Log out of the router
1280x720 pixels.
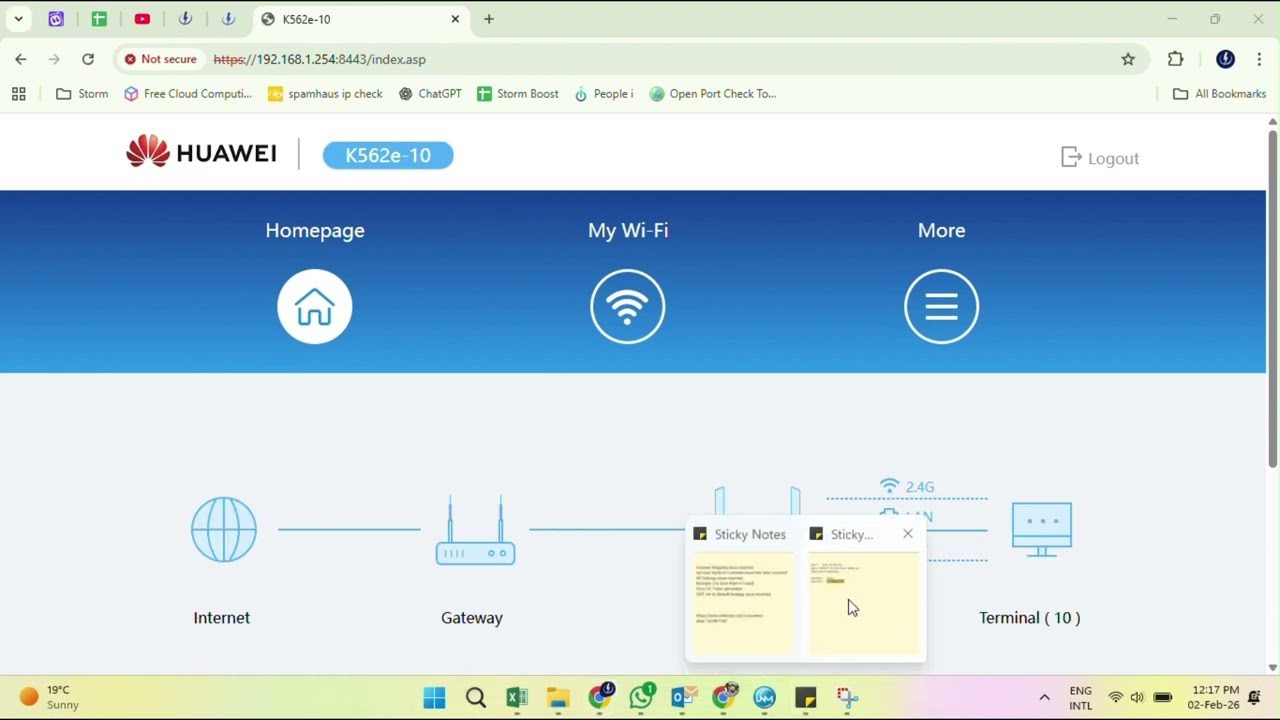pyautogui.click(x=1100, y=158)
